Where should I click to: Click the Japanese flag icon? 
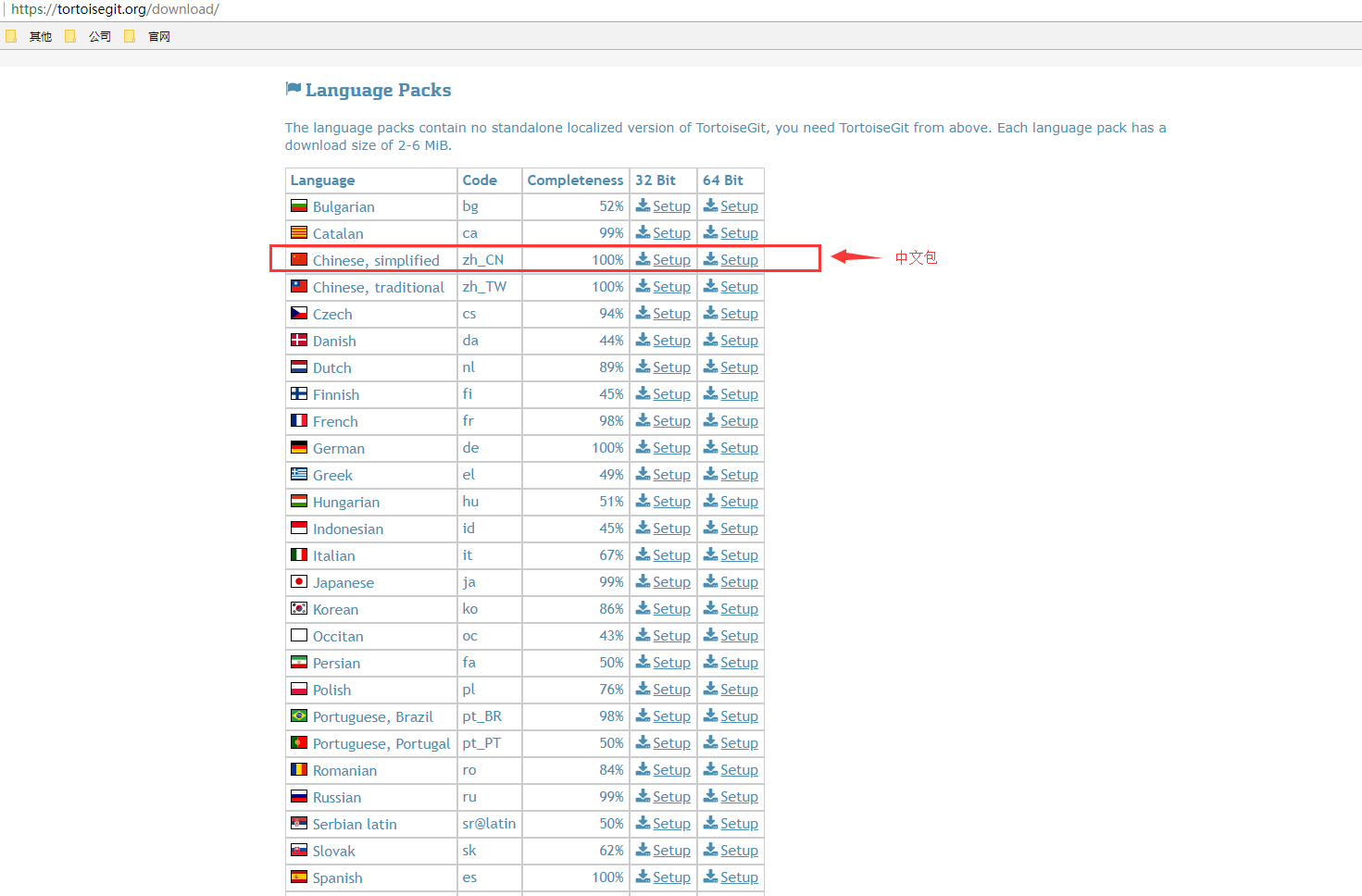299,581
